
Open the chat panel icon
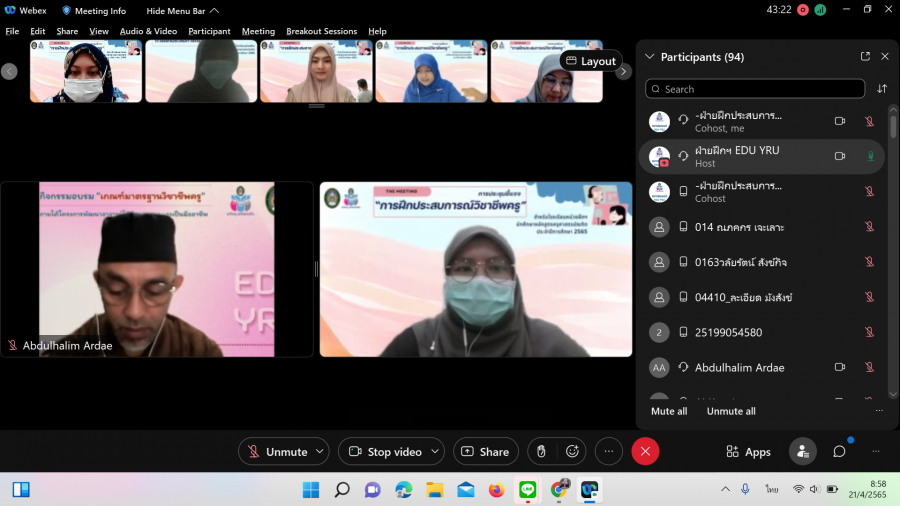[839, 452]
